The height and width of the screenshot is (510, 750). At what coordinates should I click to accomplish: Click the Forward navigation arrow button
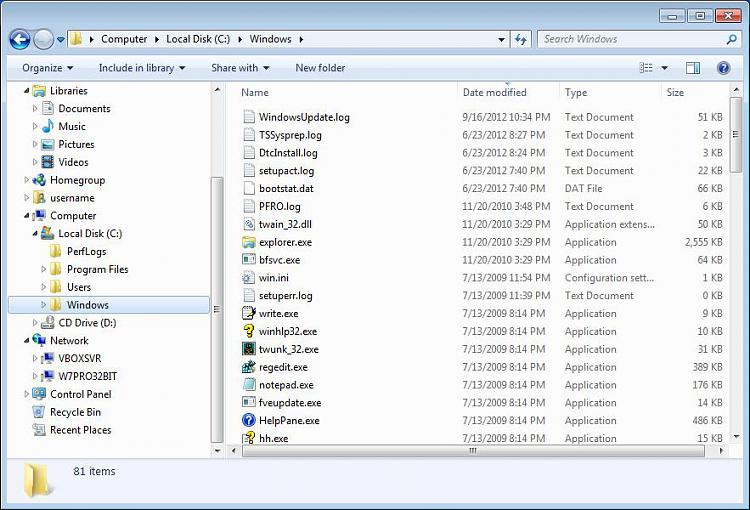click(x=44, y=39)
